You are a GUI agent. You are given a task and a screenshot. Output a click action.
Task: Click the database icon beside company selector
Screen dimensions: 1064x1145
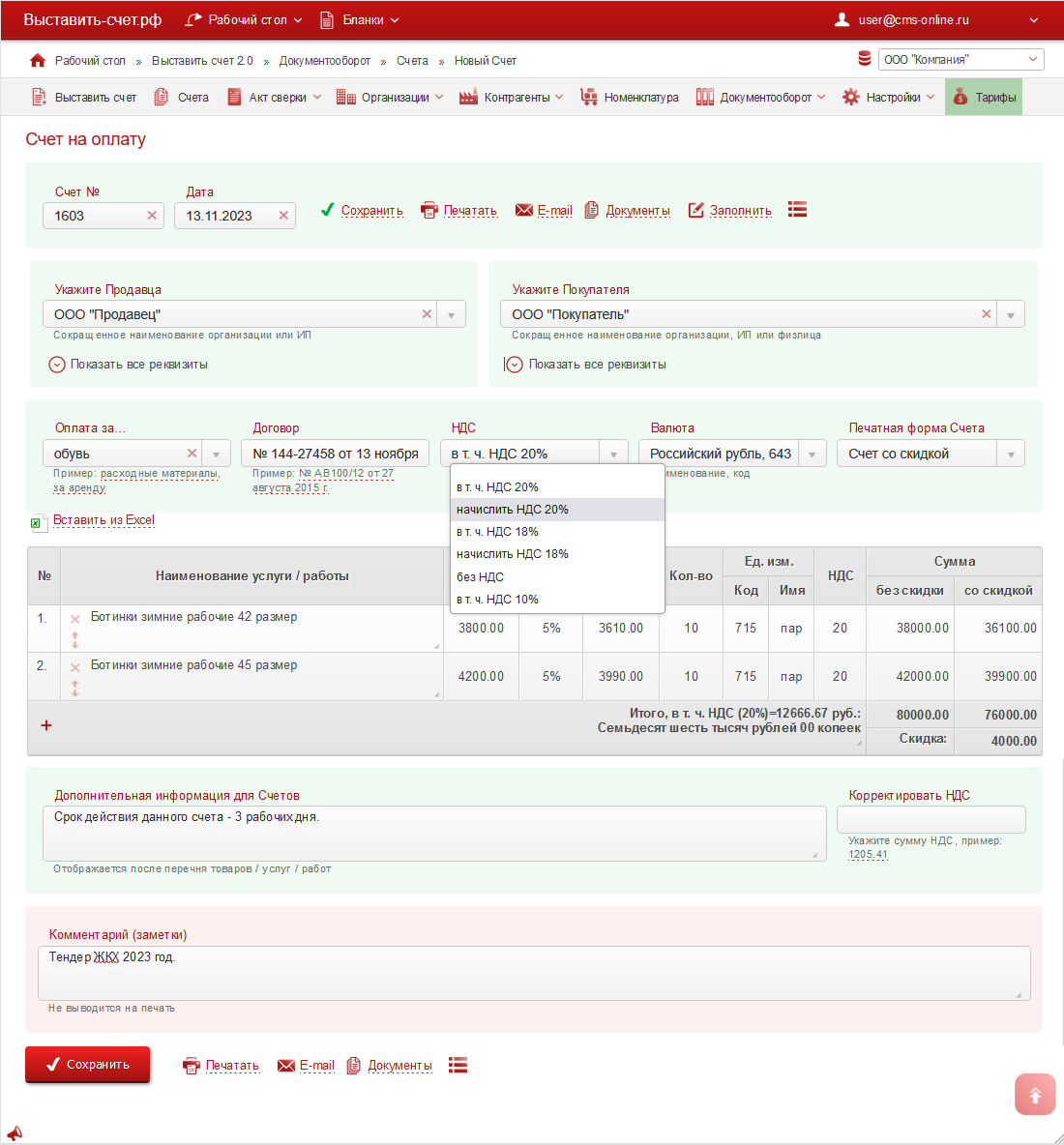click(x=865, y=59)
